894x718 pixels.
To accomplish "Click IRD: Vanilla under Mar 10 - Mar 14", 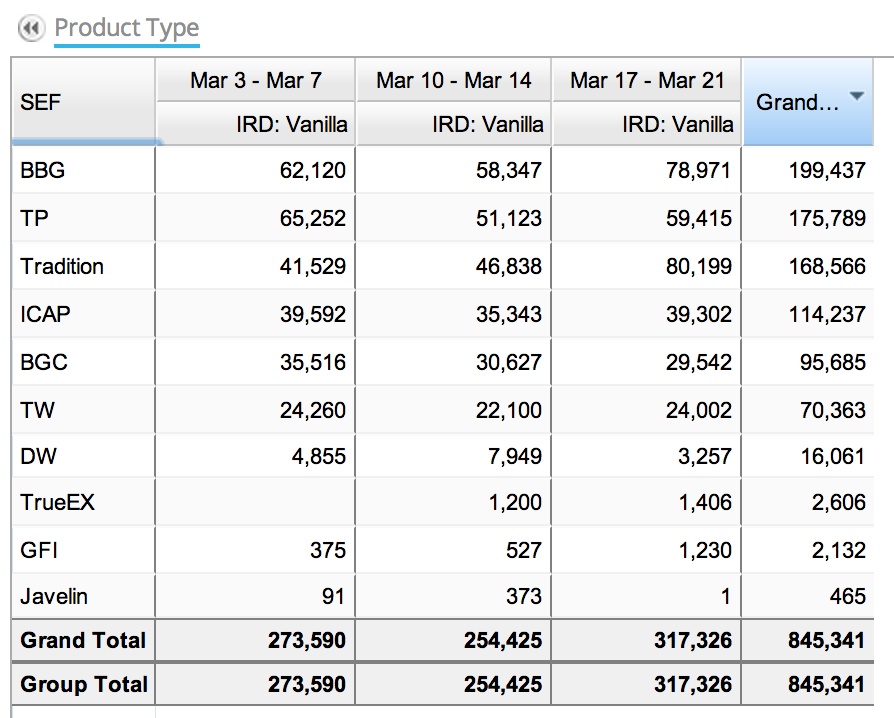I will coord(488,124).
